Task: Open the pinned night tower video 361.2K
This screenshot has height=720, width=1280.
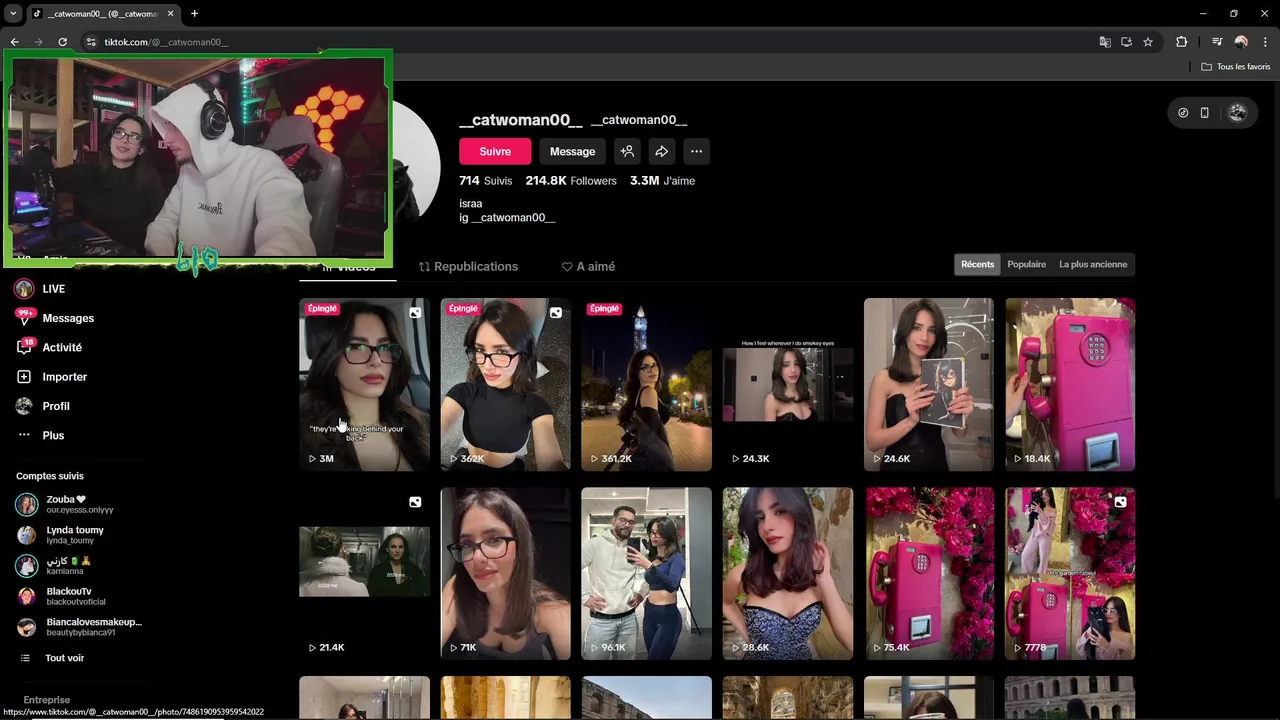Action: point(646,384)
